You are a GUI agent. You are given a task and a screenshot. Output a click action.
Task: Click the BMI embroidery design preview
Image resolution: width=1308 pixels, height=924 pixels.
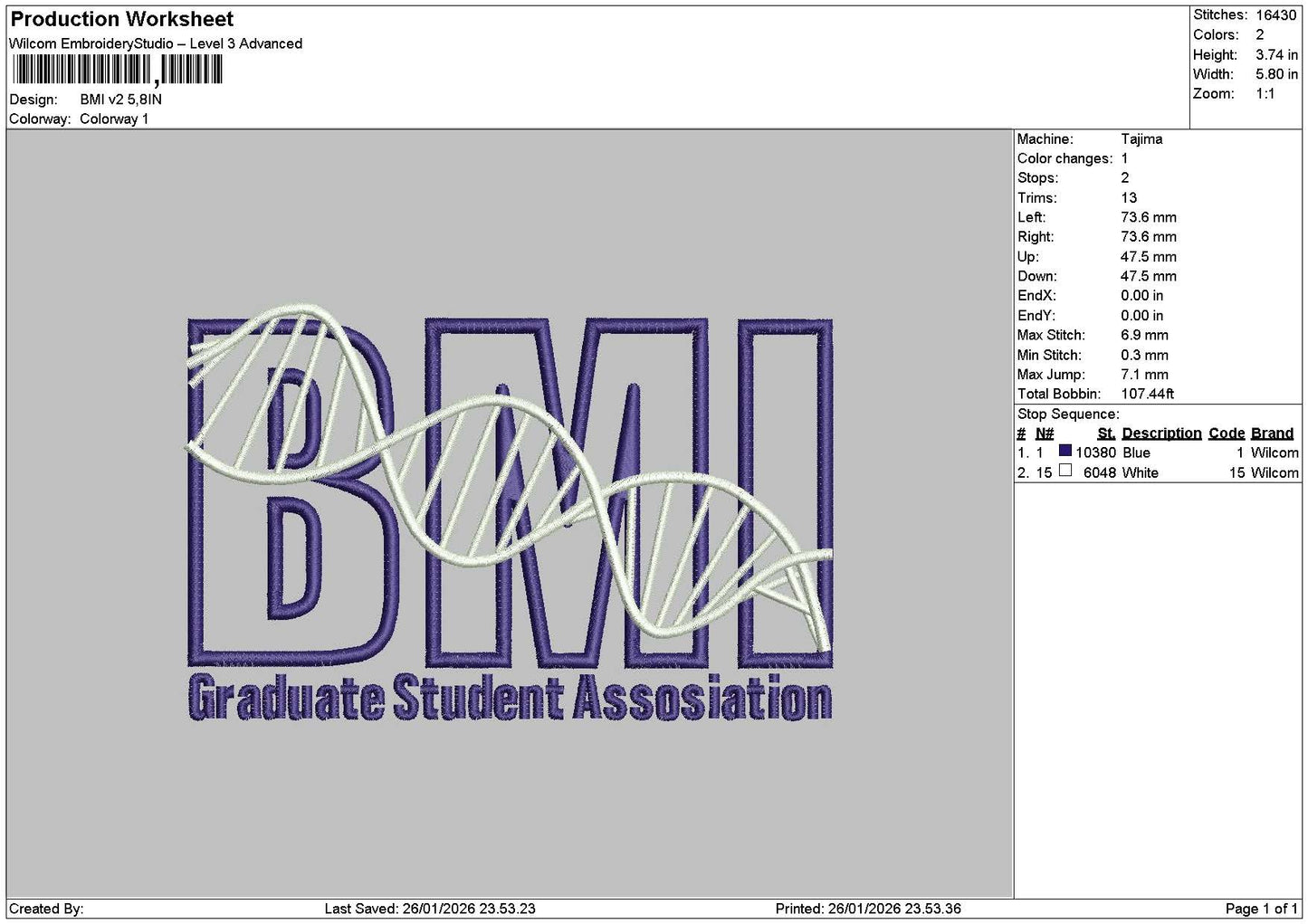pyautogui.click(x=510, y=514)
